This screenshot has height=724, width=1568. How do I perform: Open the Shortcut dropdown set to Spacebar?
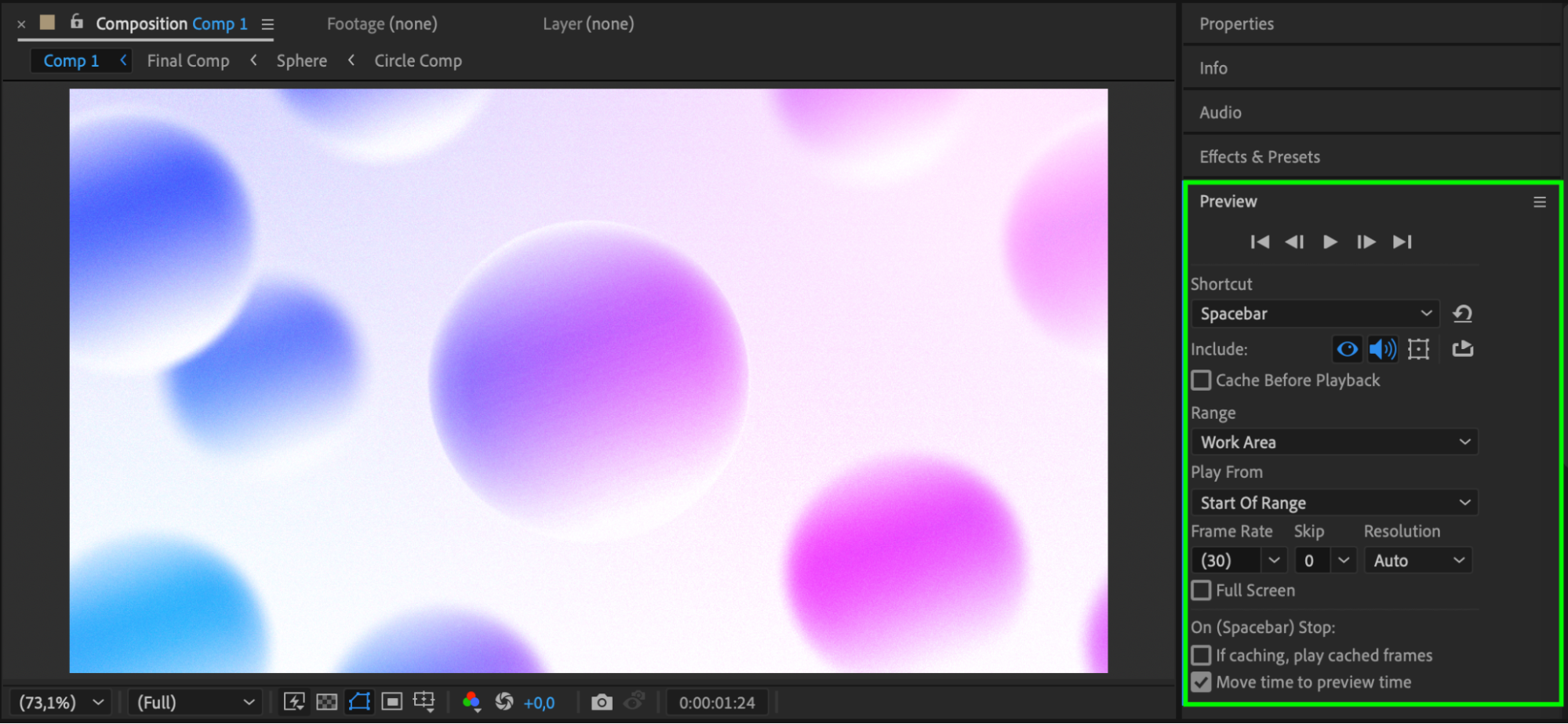pyautogui.click(x=1315, y=314)
